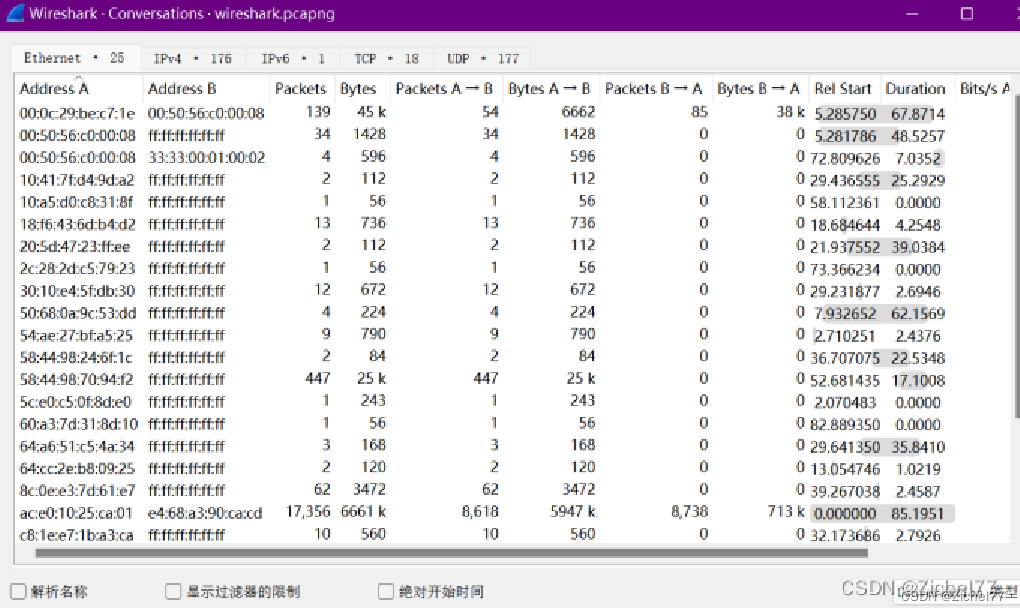Image resolution: width=1020 pixels, height=611 pixels.
Task: Click the 713 k bytes B to A cell
Action: coord(786,512)
